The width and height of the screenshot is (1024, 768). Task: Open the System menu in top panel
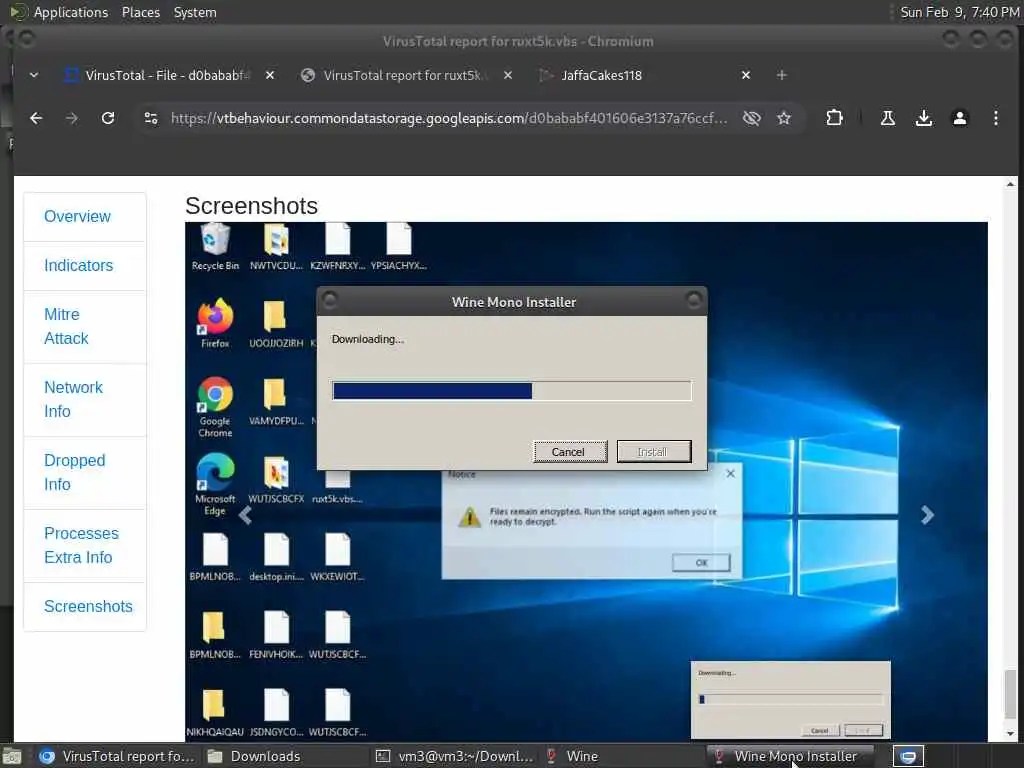(x=195, y=12)
